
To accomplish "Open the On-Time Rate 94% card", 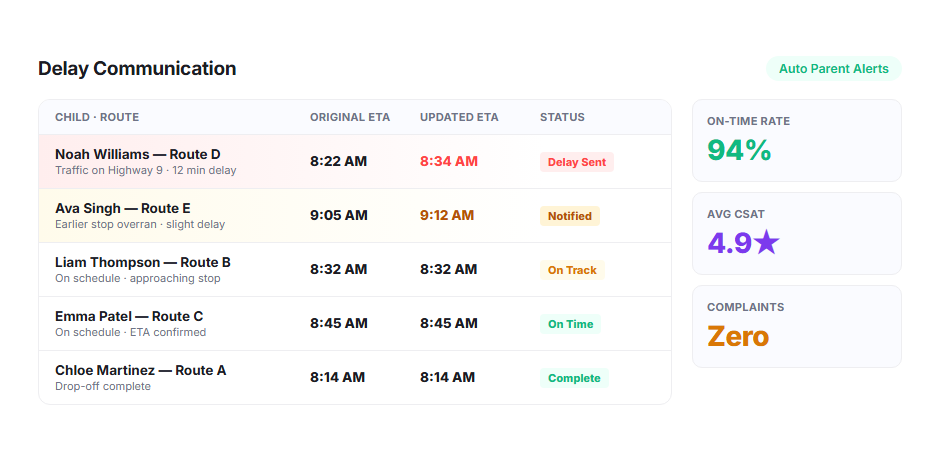I will point(797,140).
